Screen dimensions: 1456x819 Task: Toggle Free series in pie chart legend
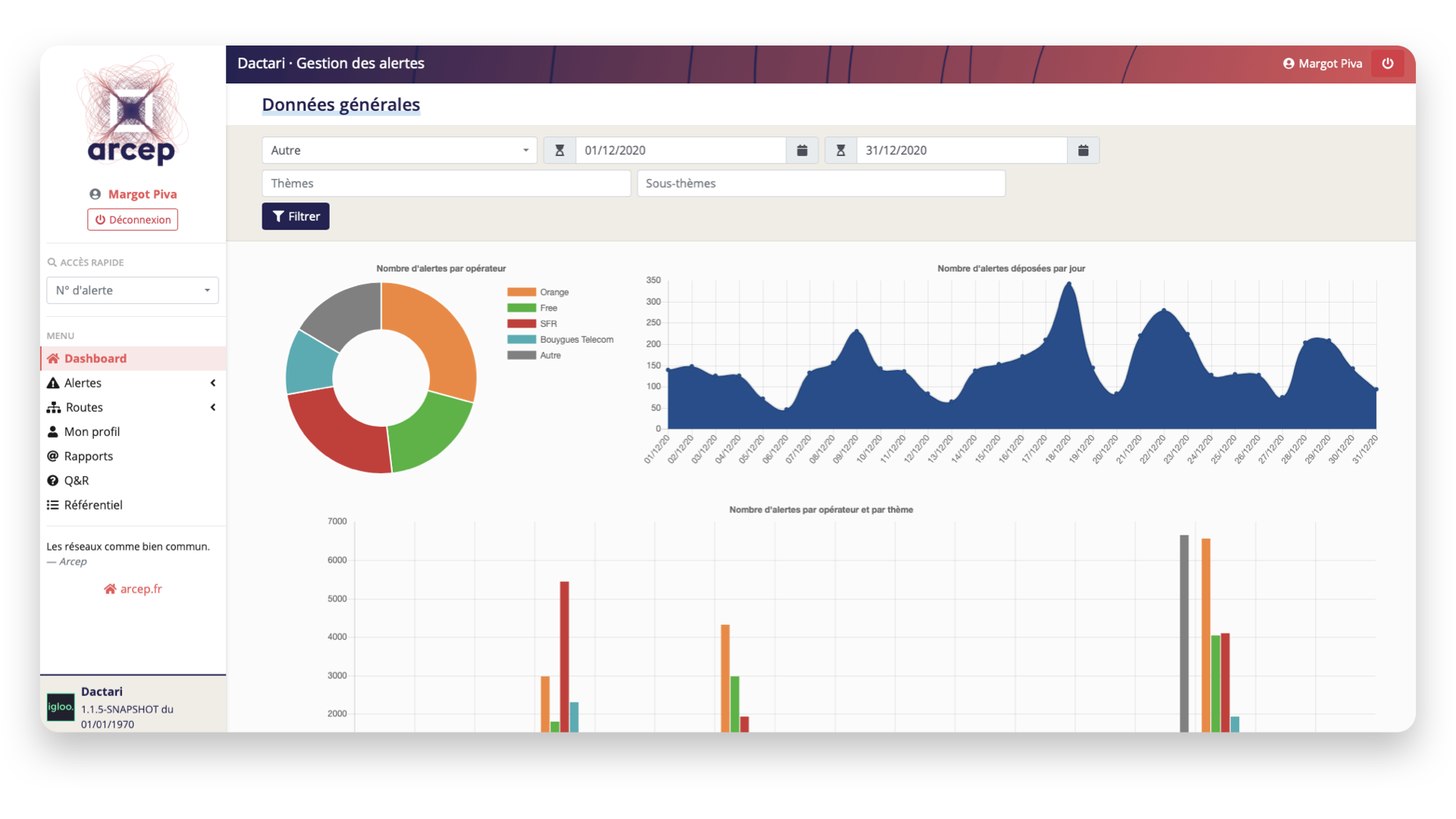[x=548, y=308]
